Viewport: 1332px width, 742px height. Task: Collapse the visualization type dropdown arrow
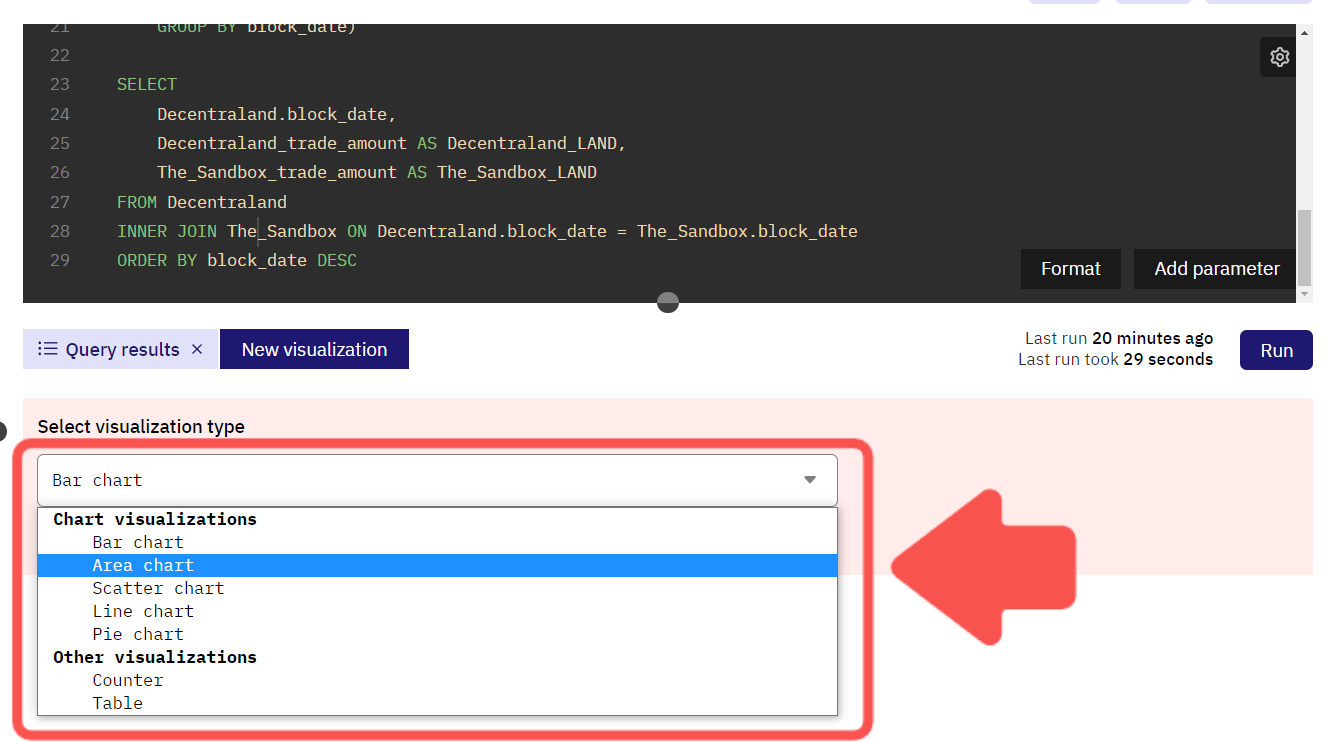810,480
